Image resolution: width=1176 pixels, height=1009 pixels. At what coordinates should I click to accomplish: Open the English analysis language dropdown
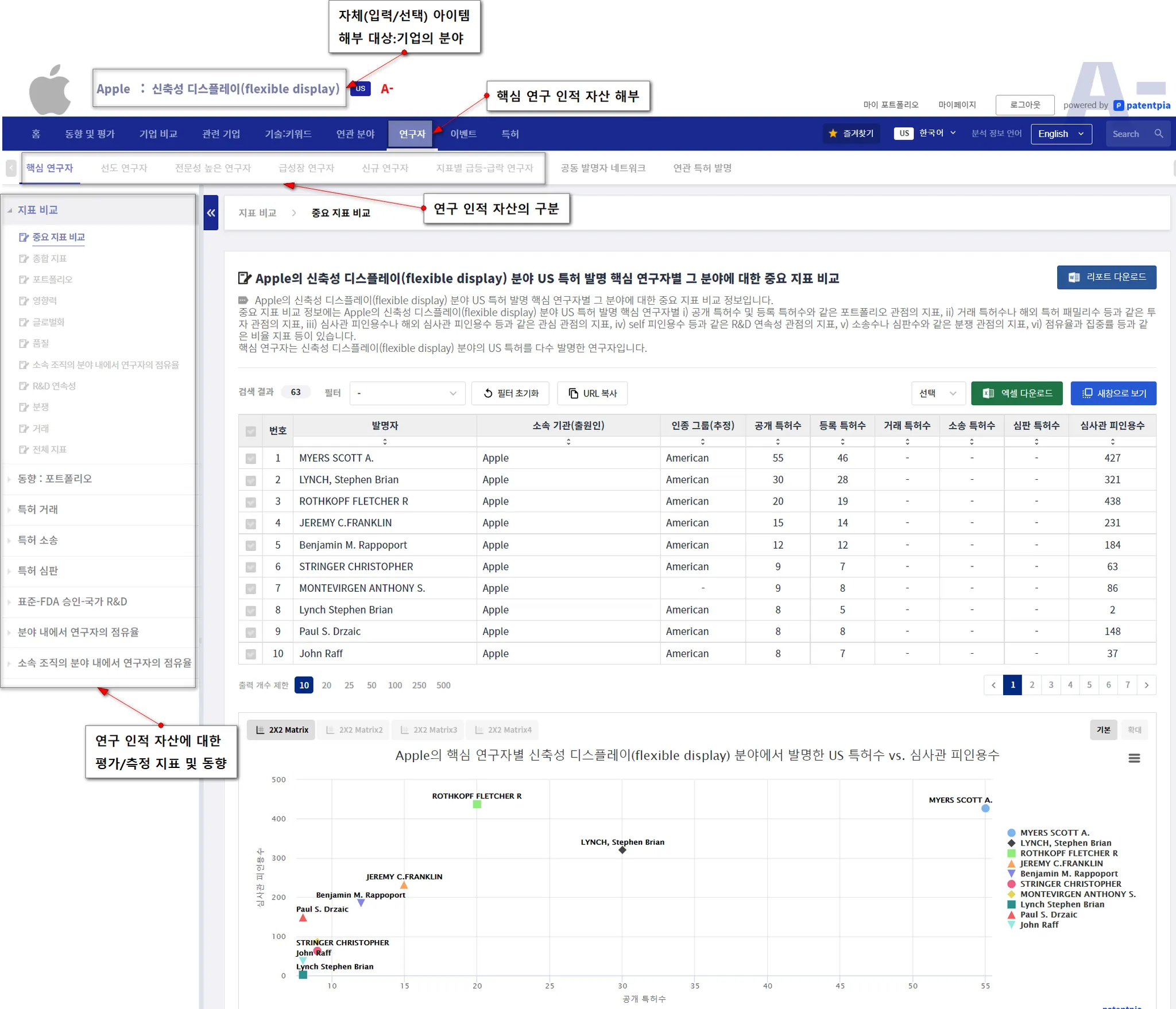click(x=1061, y=134)
